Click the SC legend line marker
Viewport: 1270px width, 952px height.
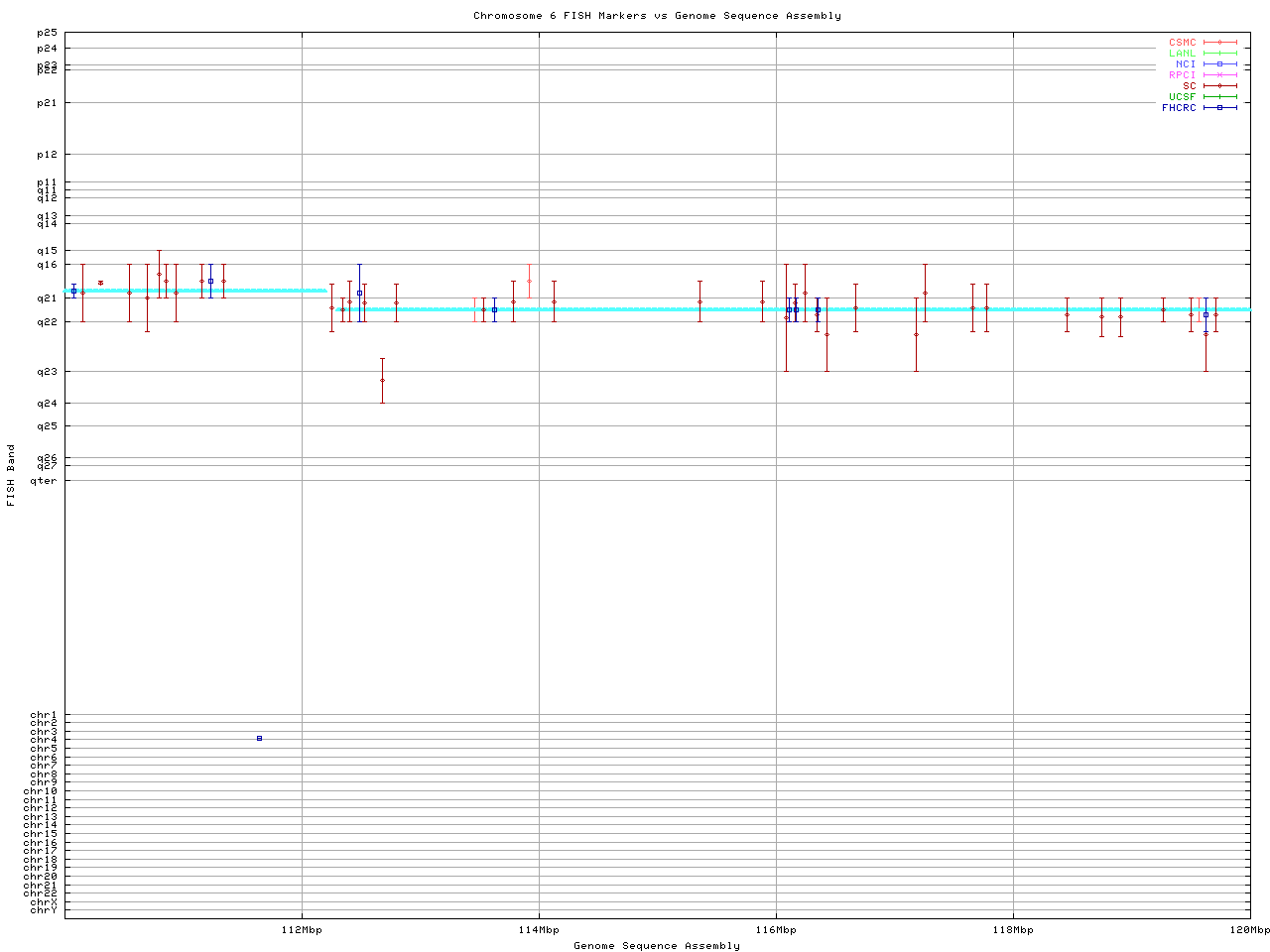(x=1219, y=86)
